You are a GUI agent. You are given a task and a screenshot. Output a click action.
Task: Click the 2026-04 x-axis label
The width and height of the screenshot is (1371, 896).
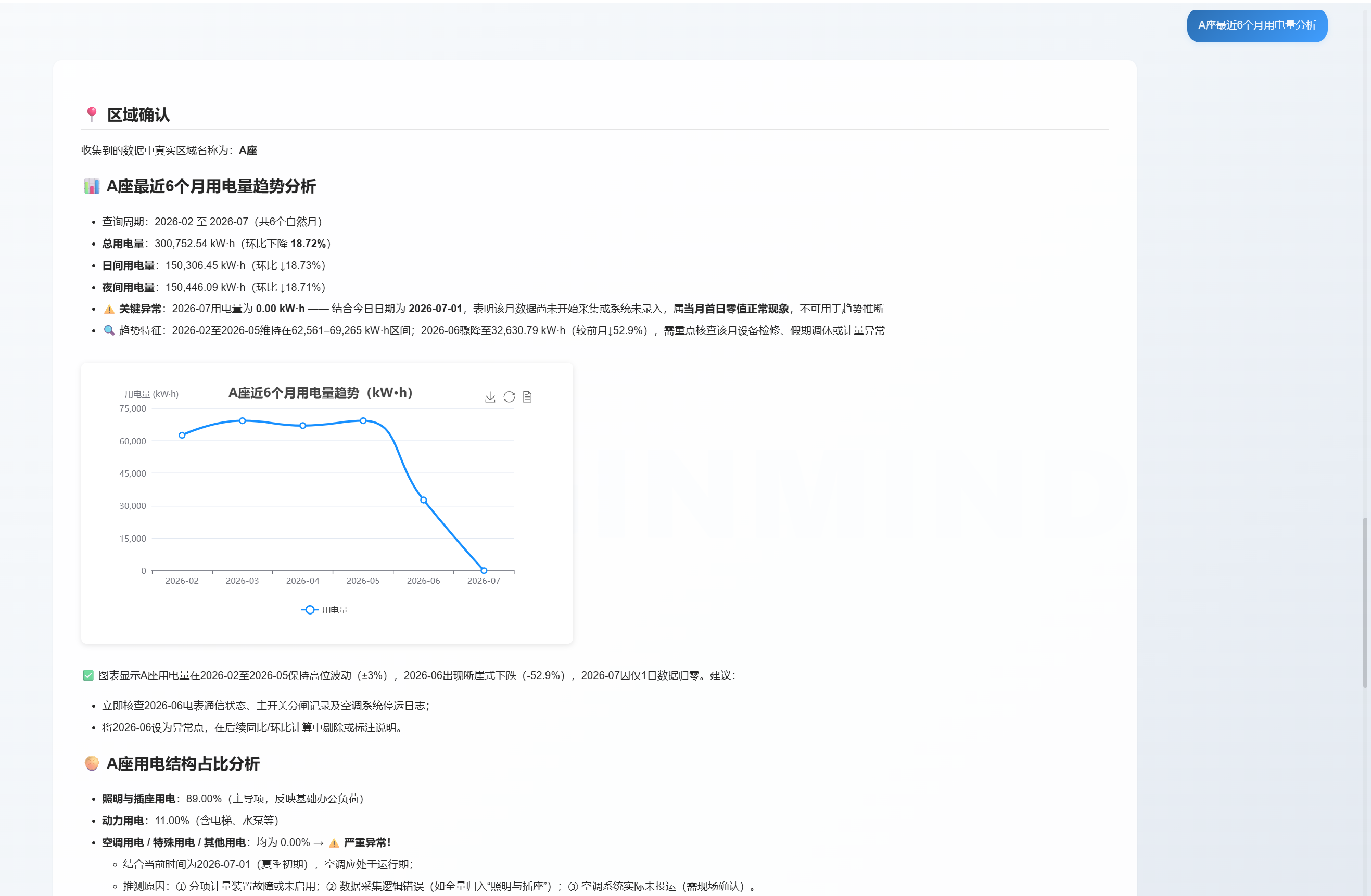pos(303,581)
